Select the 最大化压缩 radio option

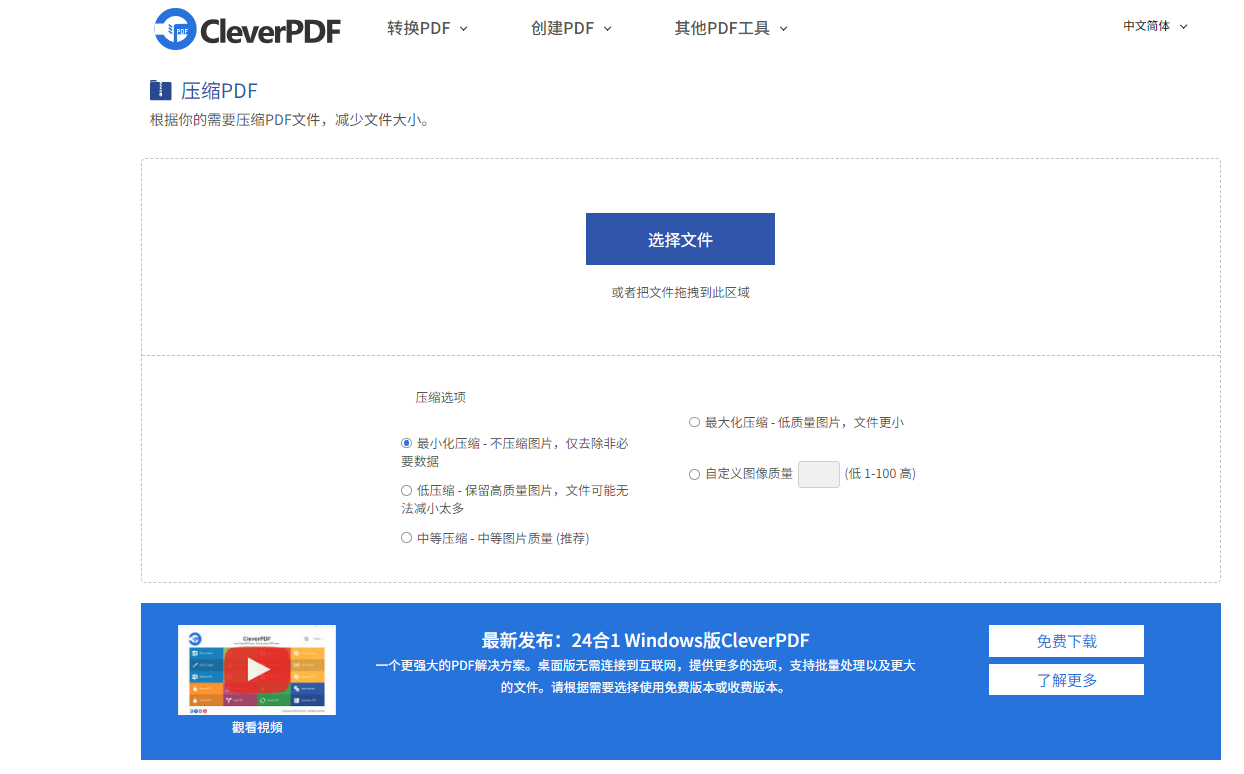(695, 422)
